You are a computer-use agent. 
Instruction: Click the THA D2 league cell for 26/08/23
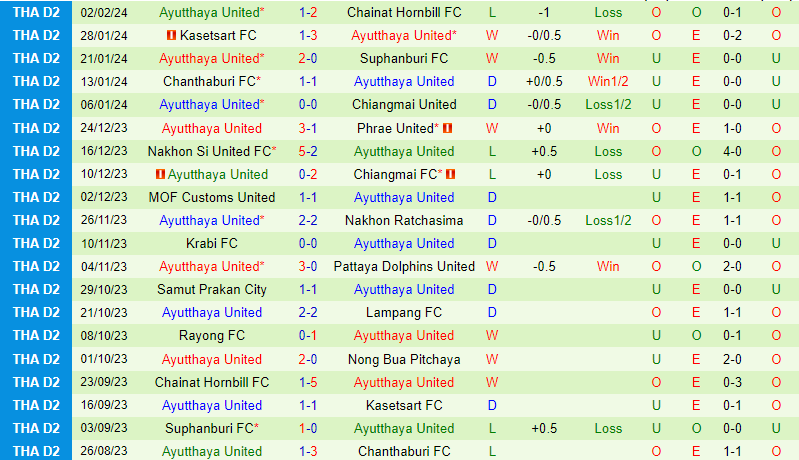coord(36,451)
